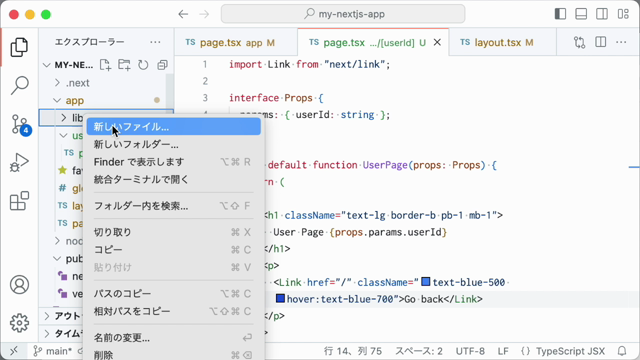Viewport: 640px width, 360px height.
Task: Open Source Control view with badge
Action: coord(20,124)
